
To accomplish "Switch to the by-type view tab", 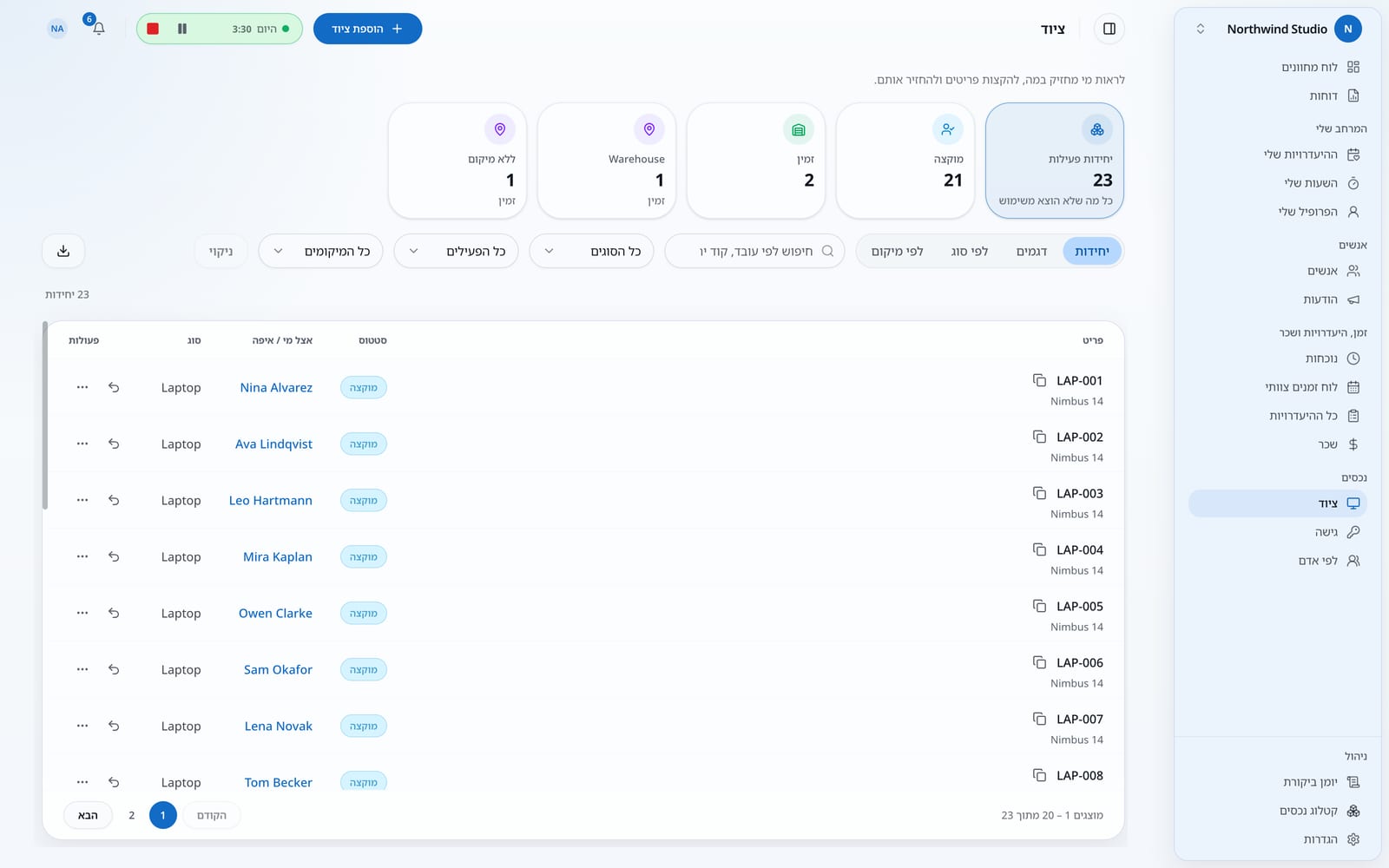I will (970, 251).
